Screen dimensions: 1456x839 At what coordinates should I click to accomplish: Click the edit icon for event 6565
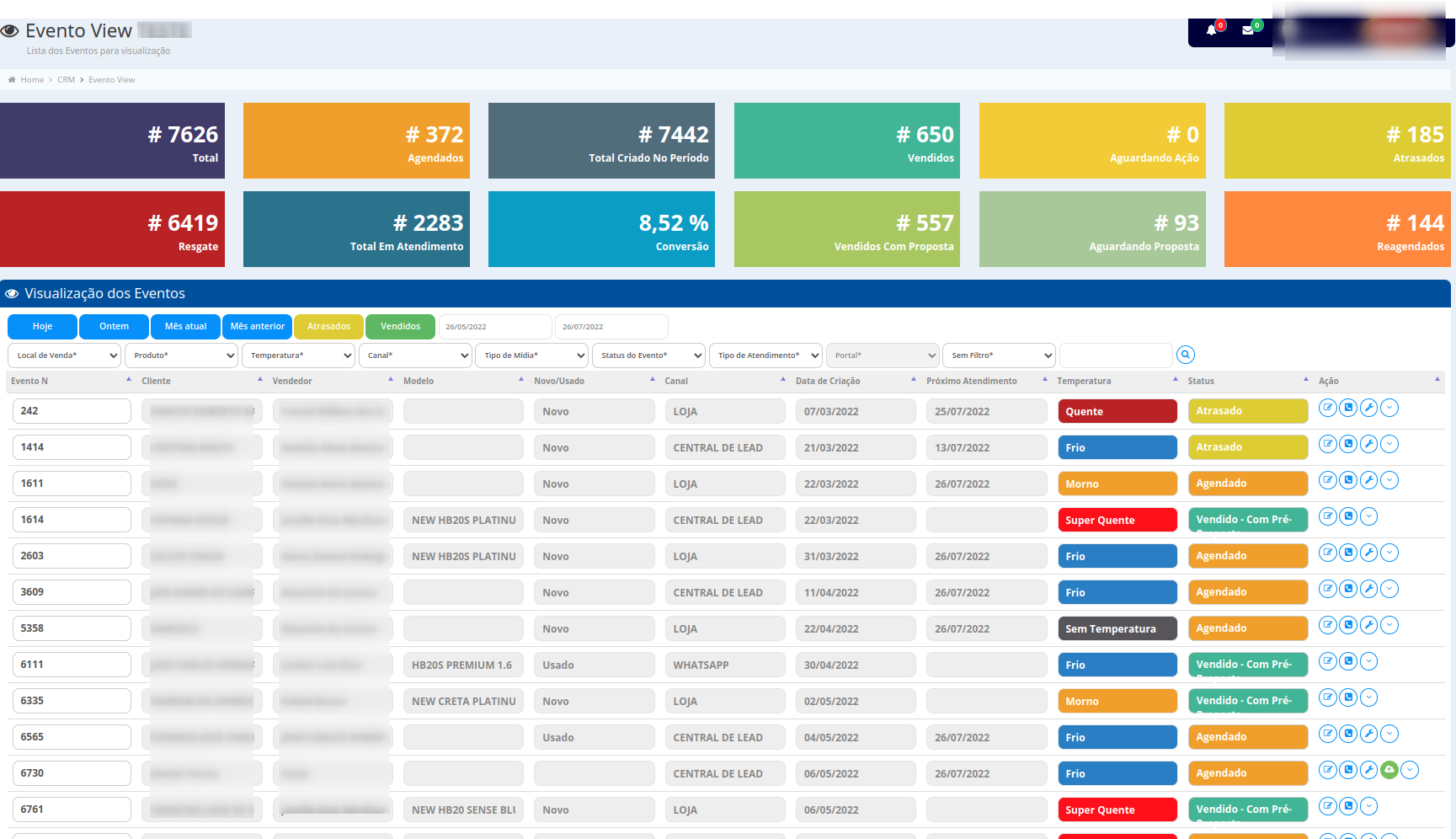point(1328,734)
